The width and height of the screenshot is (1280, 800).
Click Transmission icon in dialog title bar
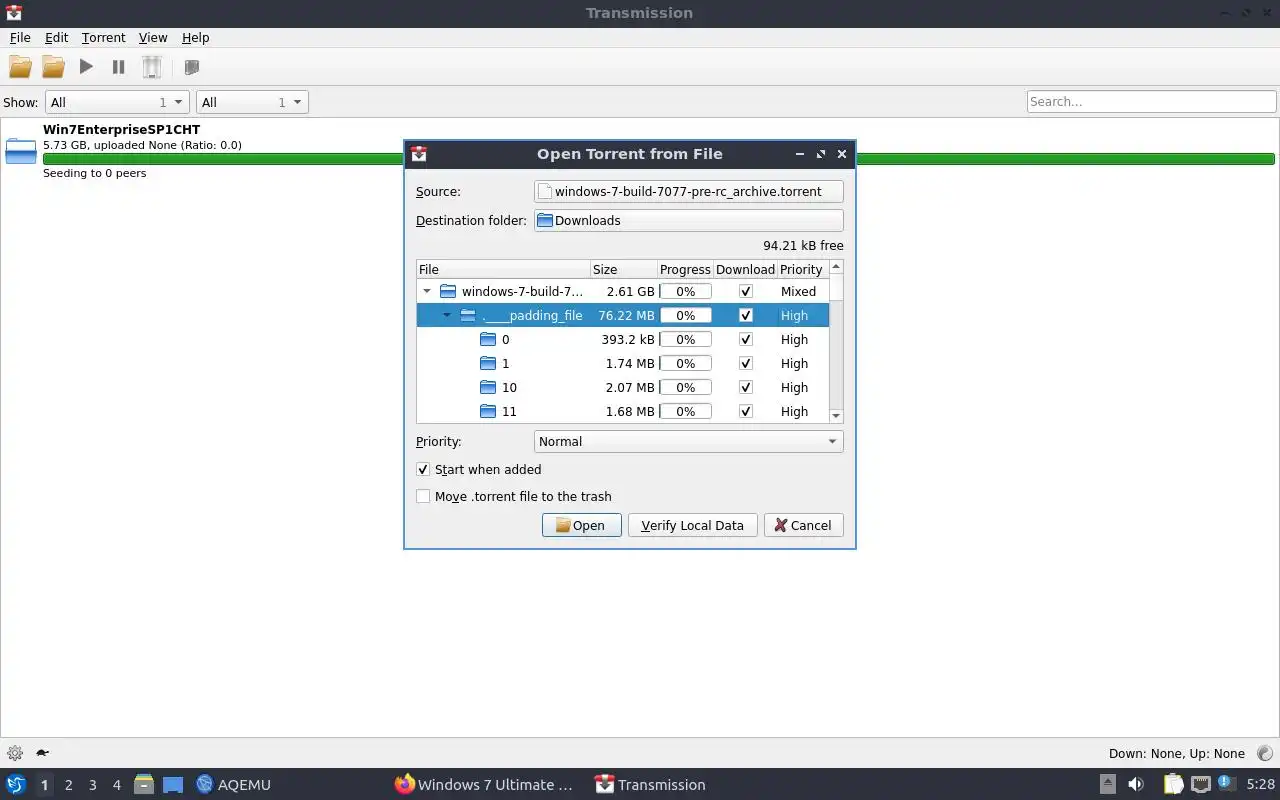(419, 154)
